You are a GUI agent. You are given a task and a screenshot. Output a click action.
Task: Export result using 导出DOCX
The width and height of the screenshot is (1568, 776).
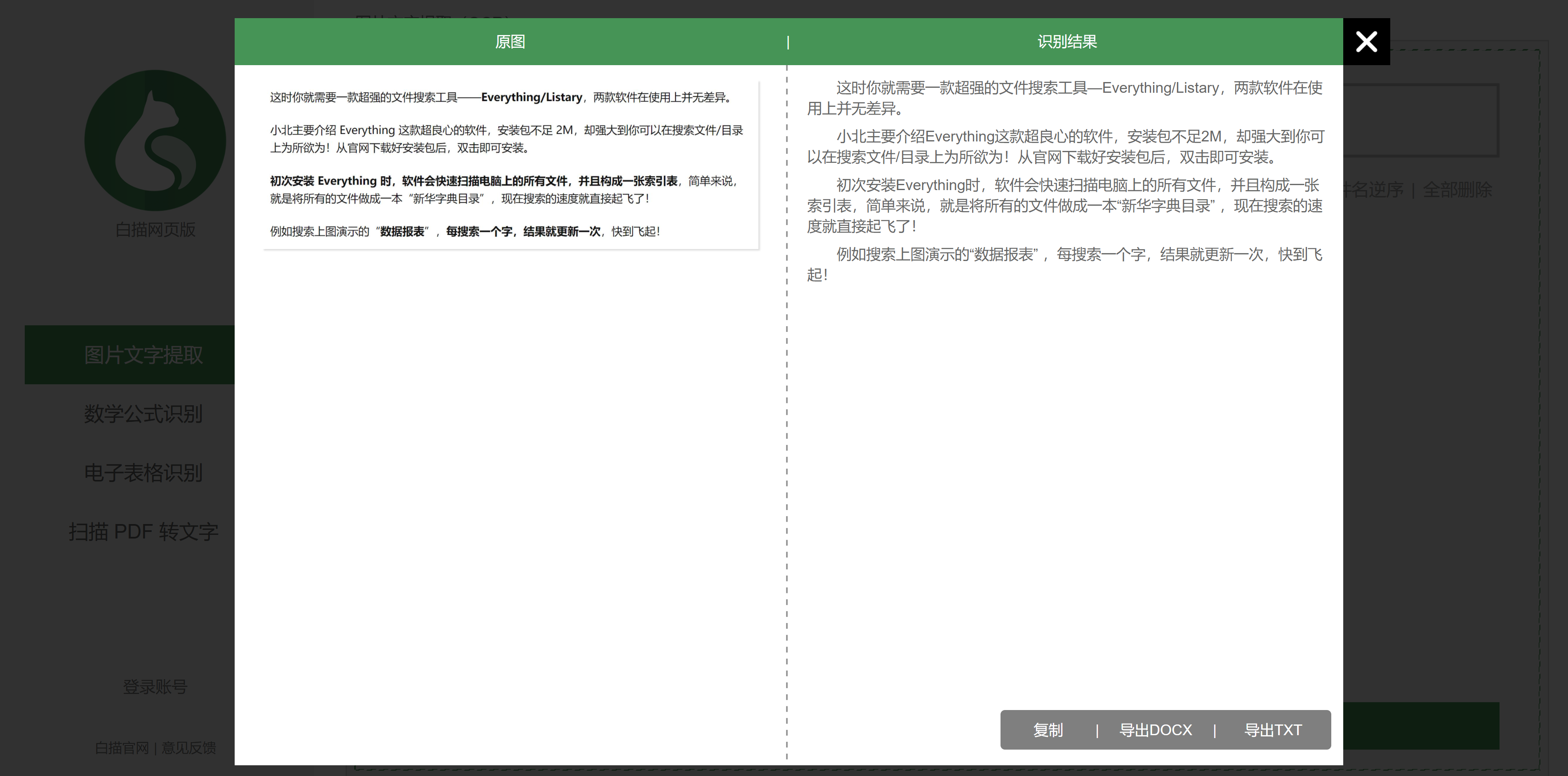pos(1155,730)
